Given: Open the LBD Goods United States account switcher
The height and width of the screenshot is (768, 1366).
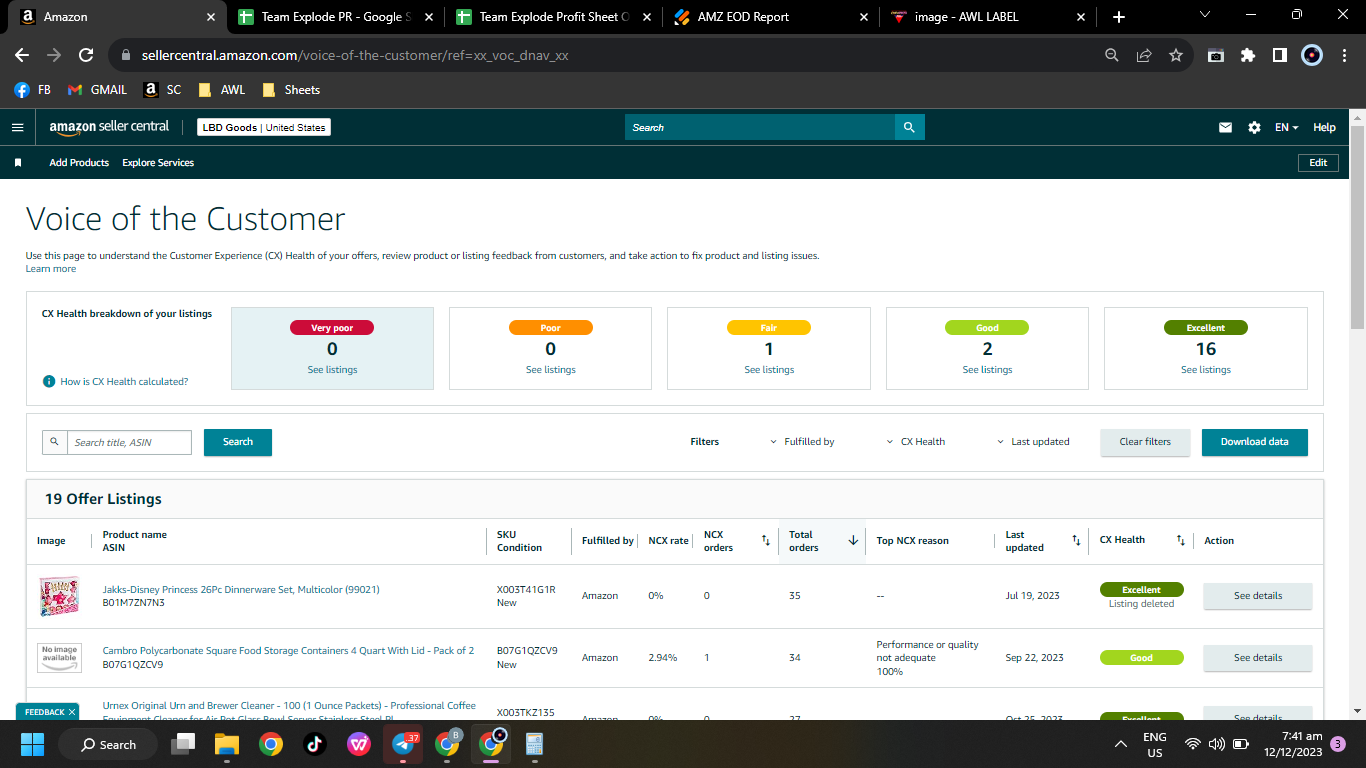Looking at the screenshot, I should tap(264, 127).
